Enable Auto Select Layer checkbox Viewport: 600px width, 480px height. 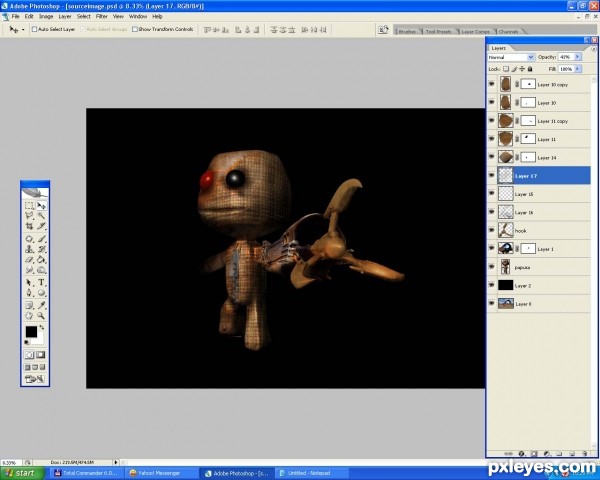[34, 29]
